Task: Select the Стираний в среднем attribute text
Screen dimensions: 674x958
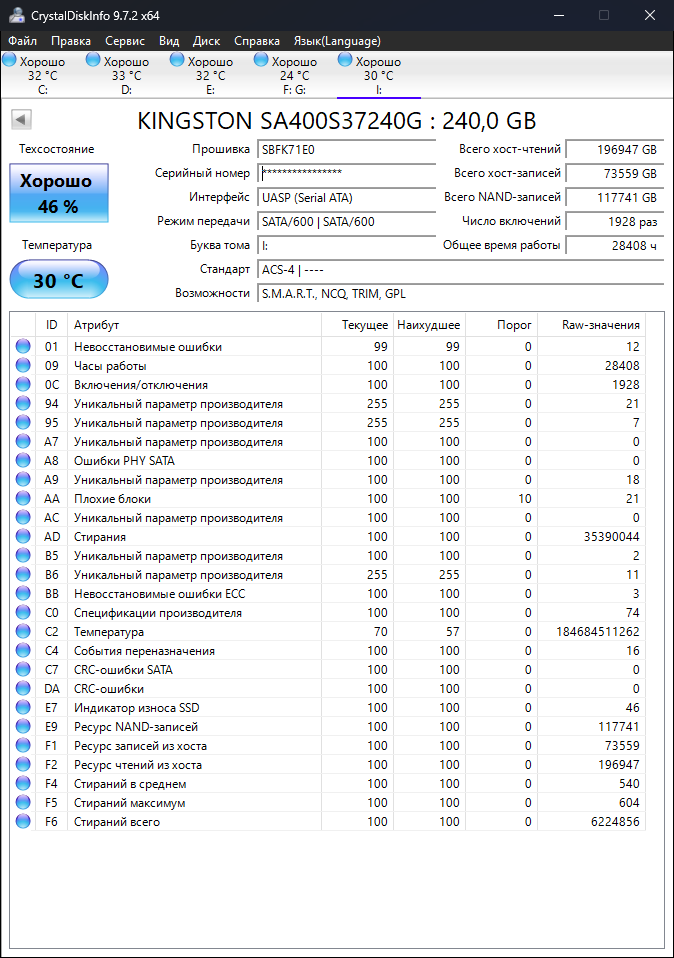Action: coord(130,784)
